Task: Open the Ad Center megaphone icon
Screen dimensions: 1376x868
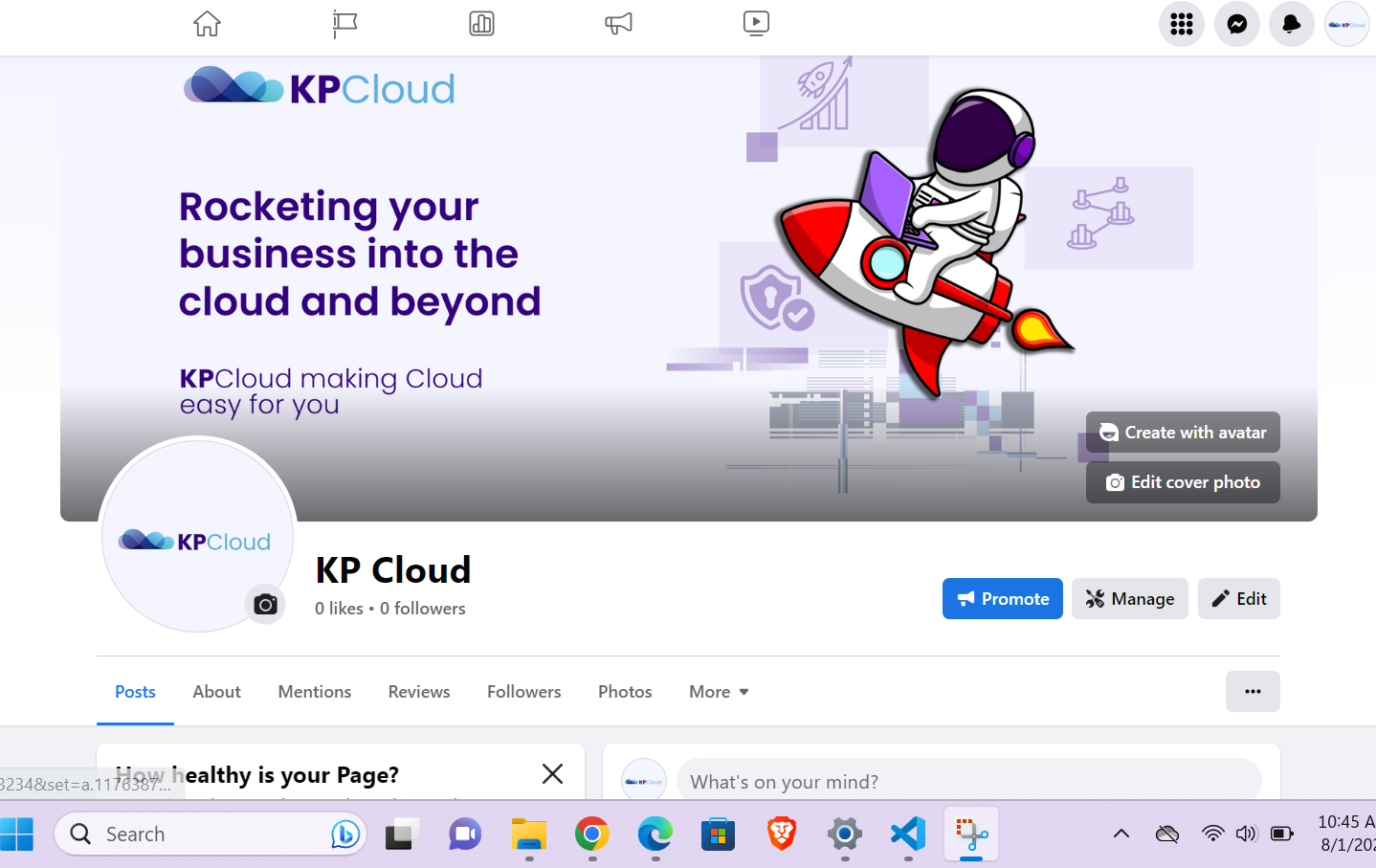Action: pyautogui.click(x=619, y=24)
